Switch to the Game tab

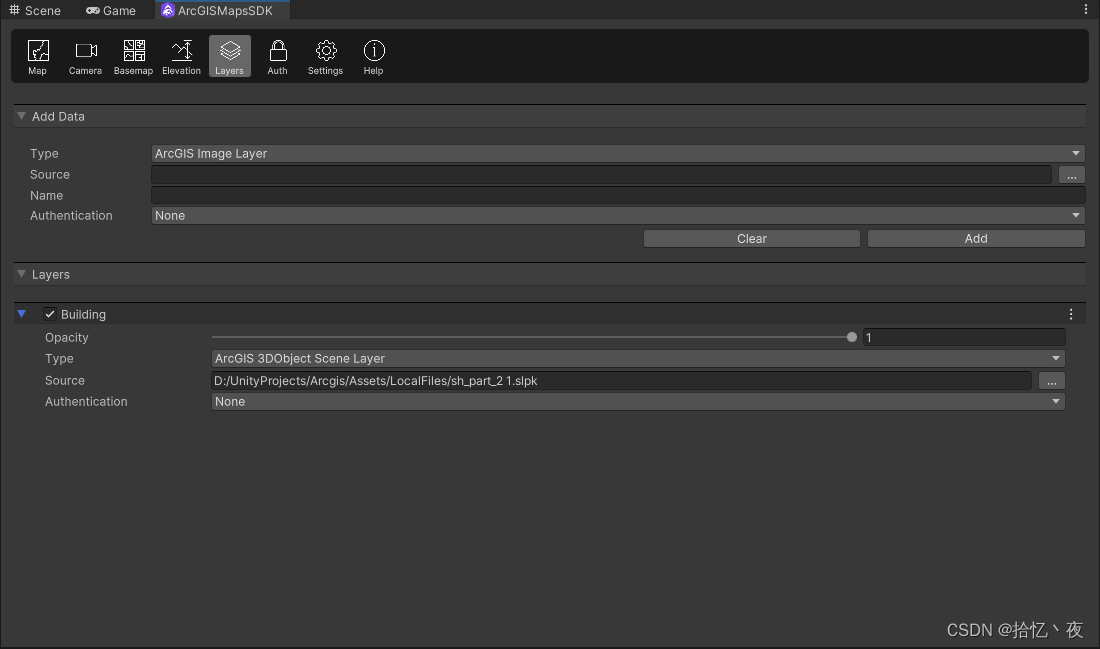(110, 10)
